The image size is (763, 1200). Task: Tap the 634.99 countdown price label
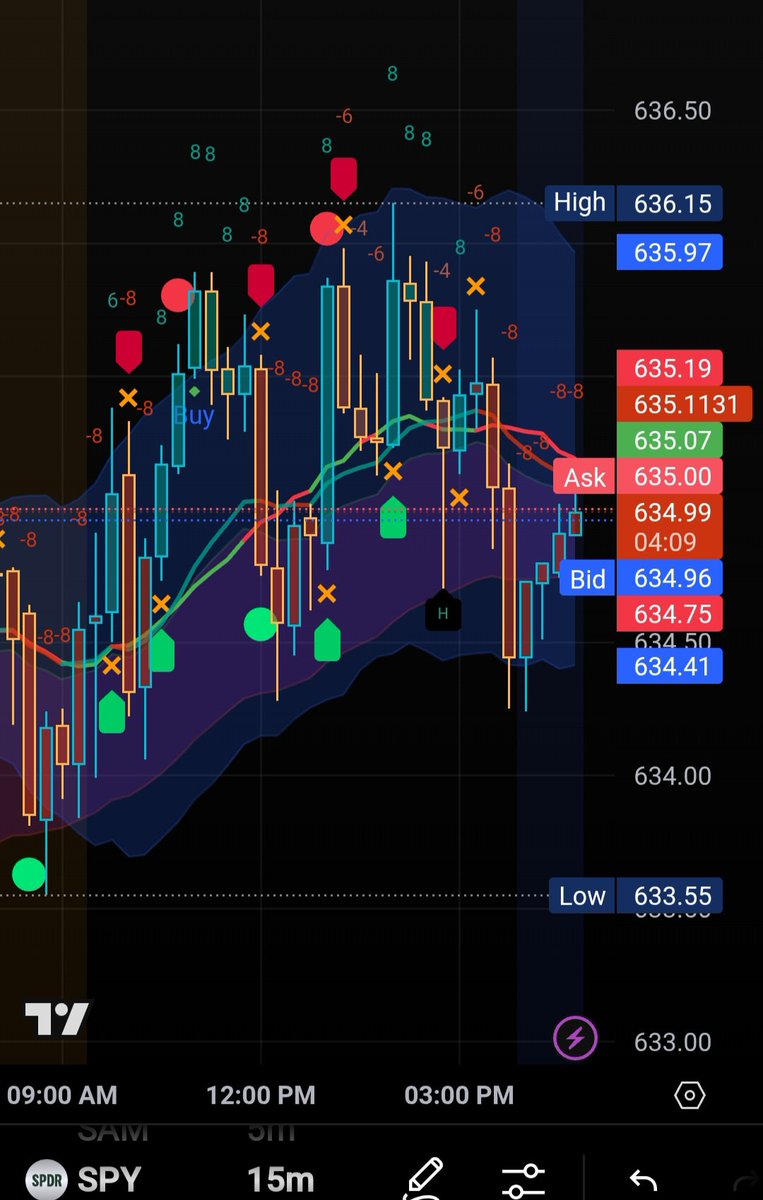[670, 528]
